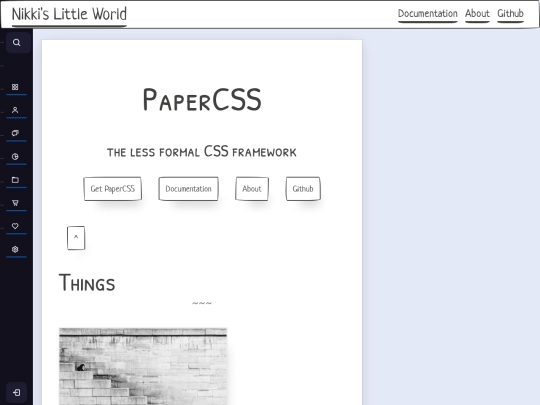
Task: Open the folder icon in sidebar
Action: 15,180
